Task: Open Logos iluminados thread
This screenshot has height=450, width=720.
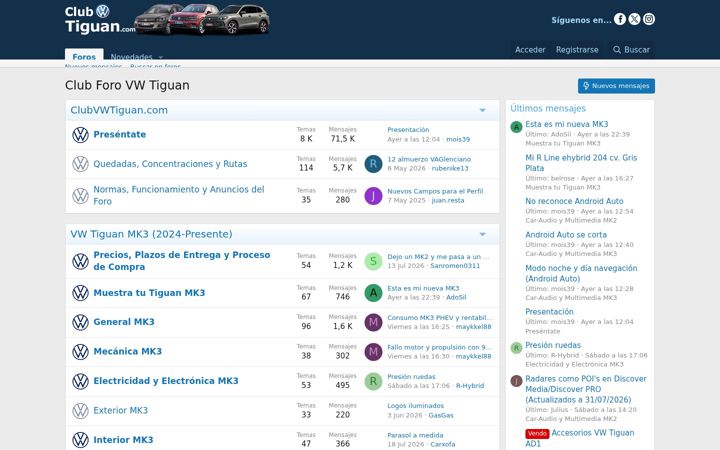Action: point(416,406)
